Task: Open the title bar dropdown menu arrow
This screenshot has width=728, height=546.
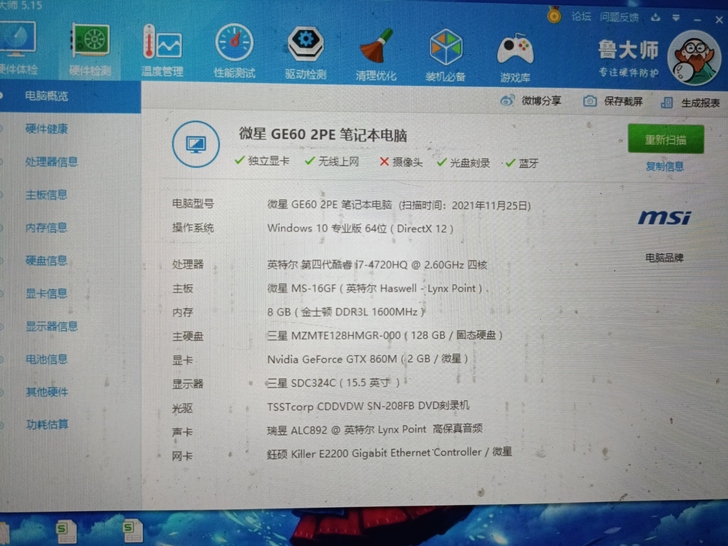Action: point(676,18)
